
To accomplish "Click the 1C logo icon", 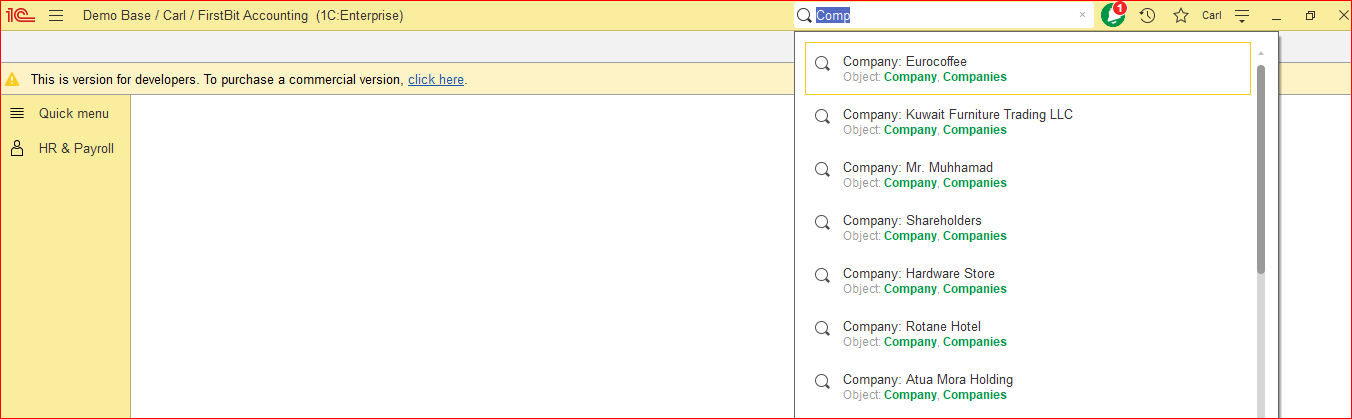I will [22, 16].
